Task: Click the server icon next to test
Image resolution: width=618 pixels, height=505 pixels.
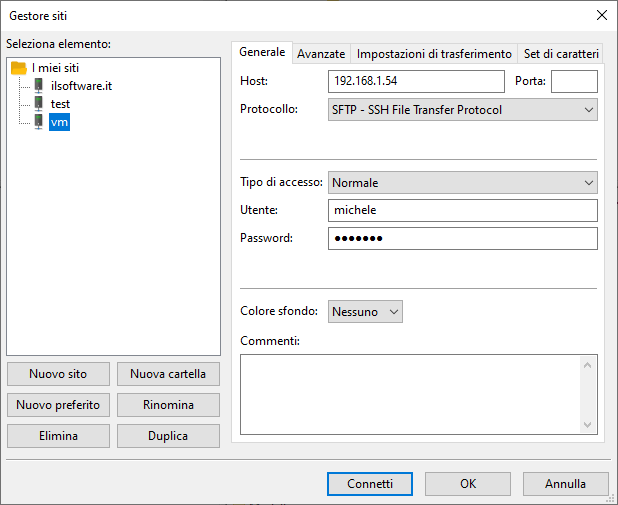Action: coord(39,103)
